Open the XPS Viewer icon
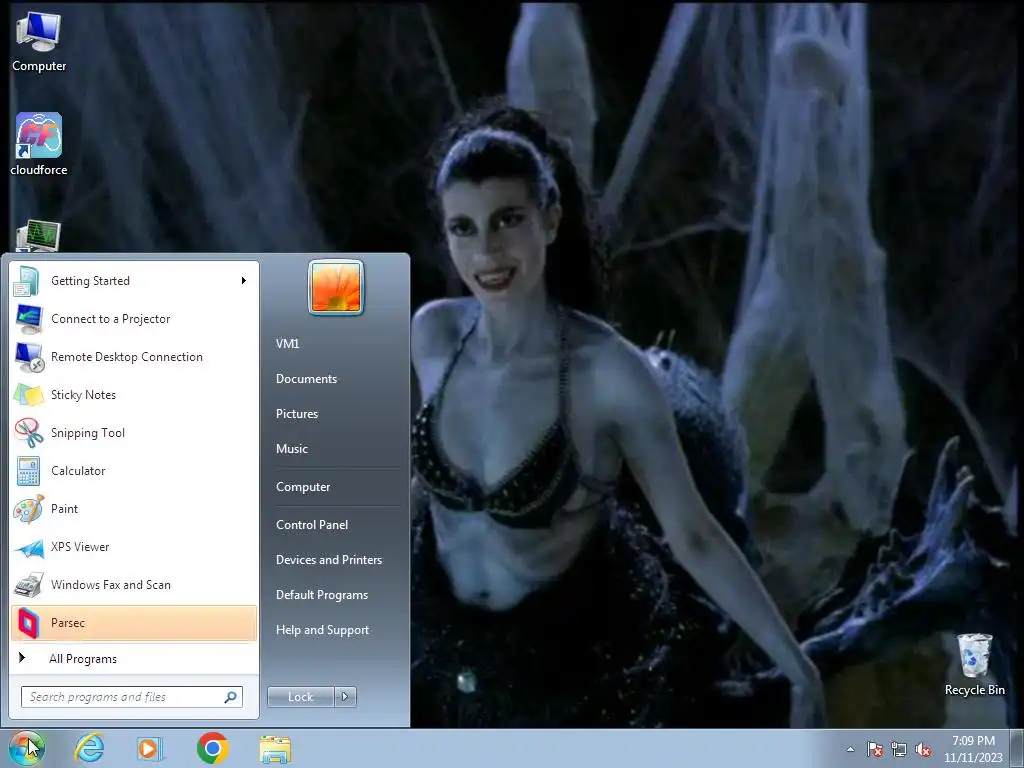Image resolution: width=1024 pixels, height=768 pixels. pos(29,547)
